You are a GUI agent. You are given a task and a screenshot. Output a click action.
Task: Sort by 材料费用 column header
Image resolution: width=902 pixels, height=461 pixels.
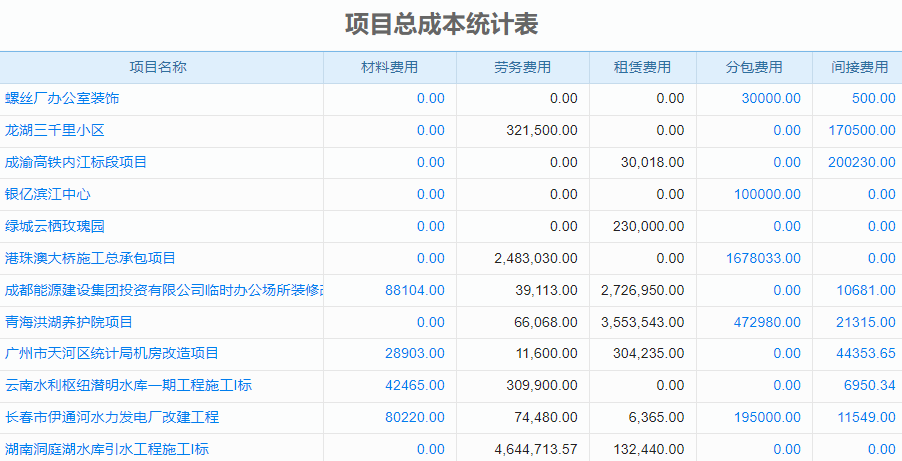[389, 67]
